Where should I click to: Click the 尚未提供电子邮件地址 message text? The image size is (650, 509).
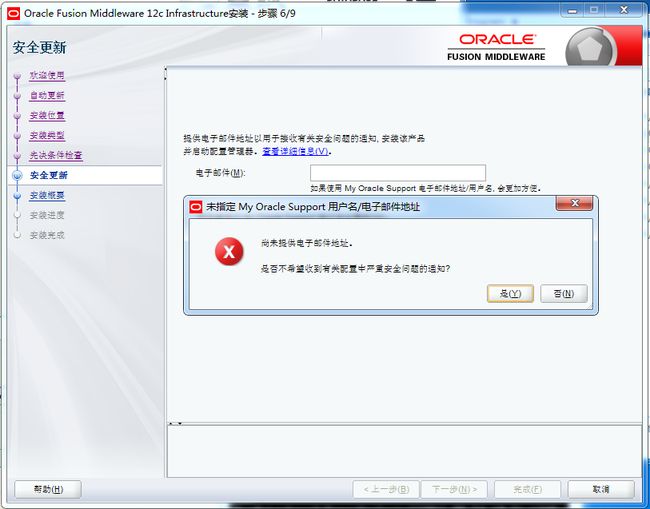click(x=307, y=243)
